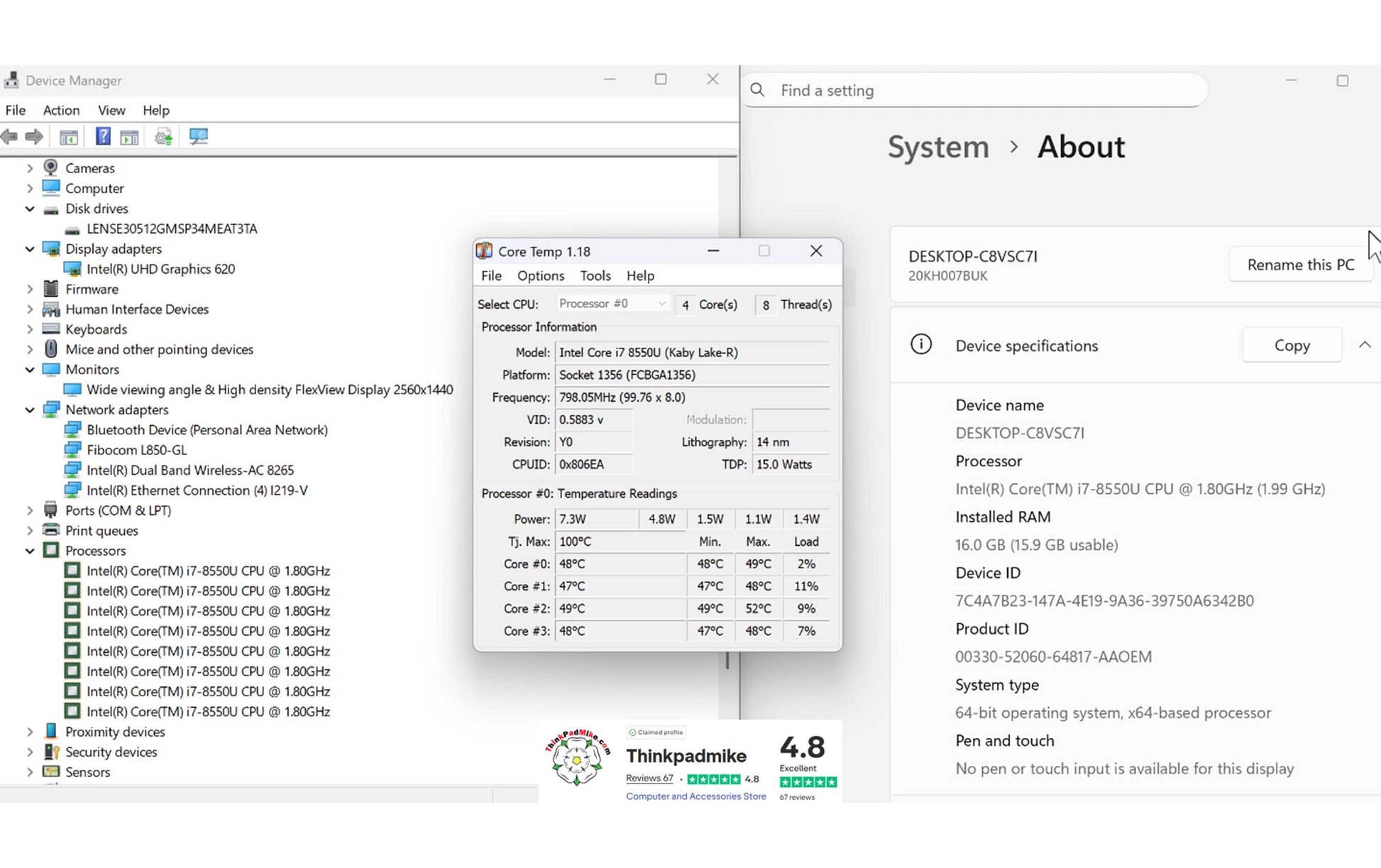Expand the Cameras device category
Viewport: 1381px width, 868px height.
click(30, 168)
